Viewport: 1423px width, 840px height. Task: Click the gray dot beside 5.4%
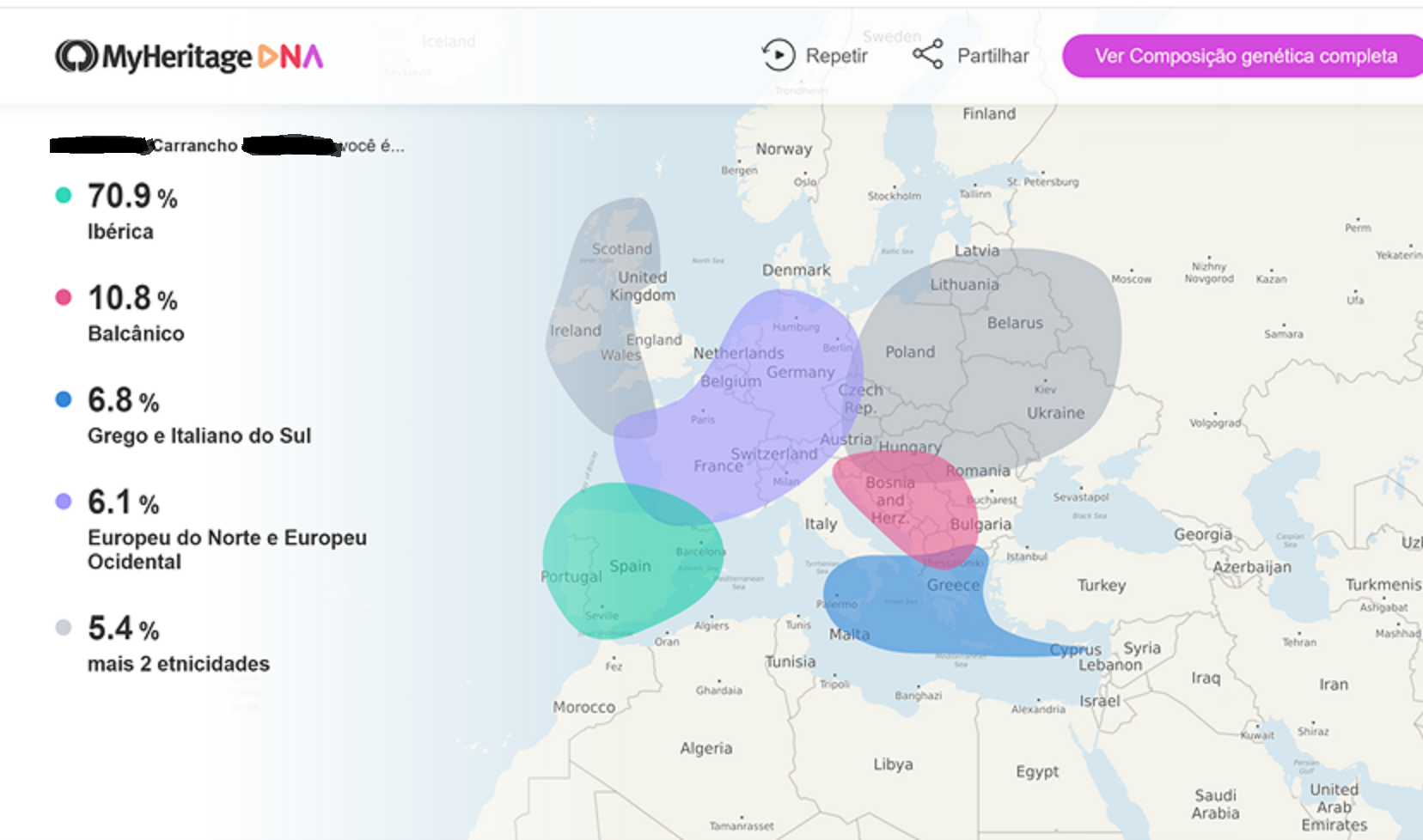point(64,628)
